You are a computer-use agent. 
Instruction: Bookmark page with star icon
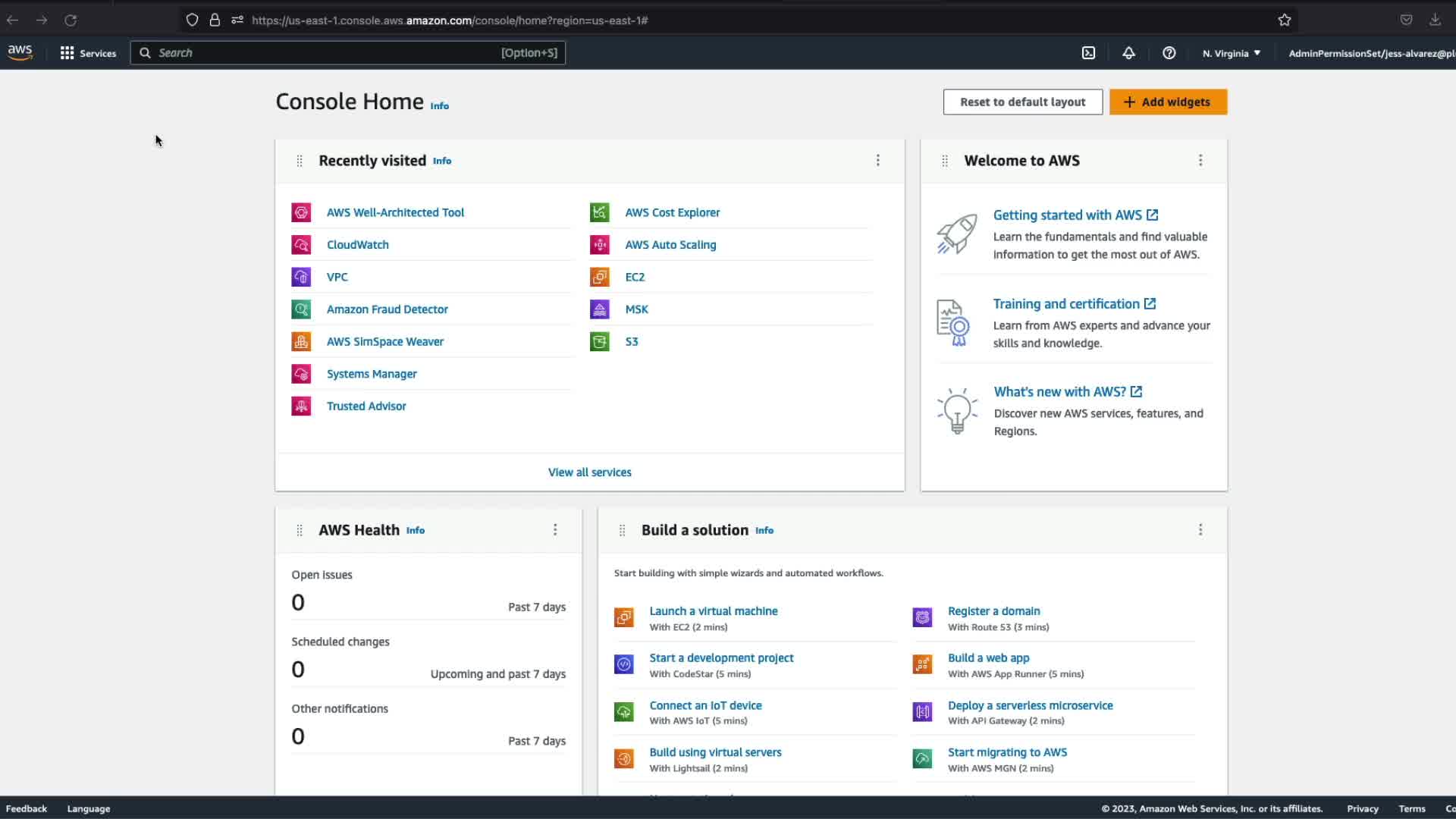point(1284,20)
